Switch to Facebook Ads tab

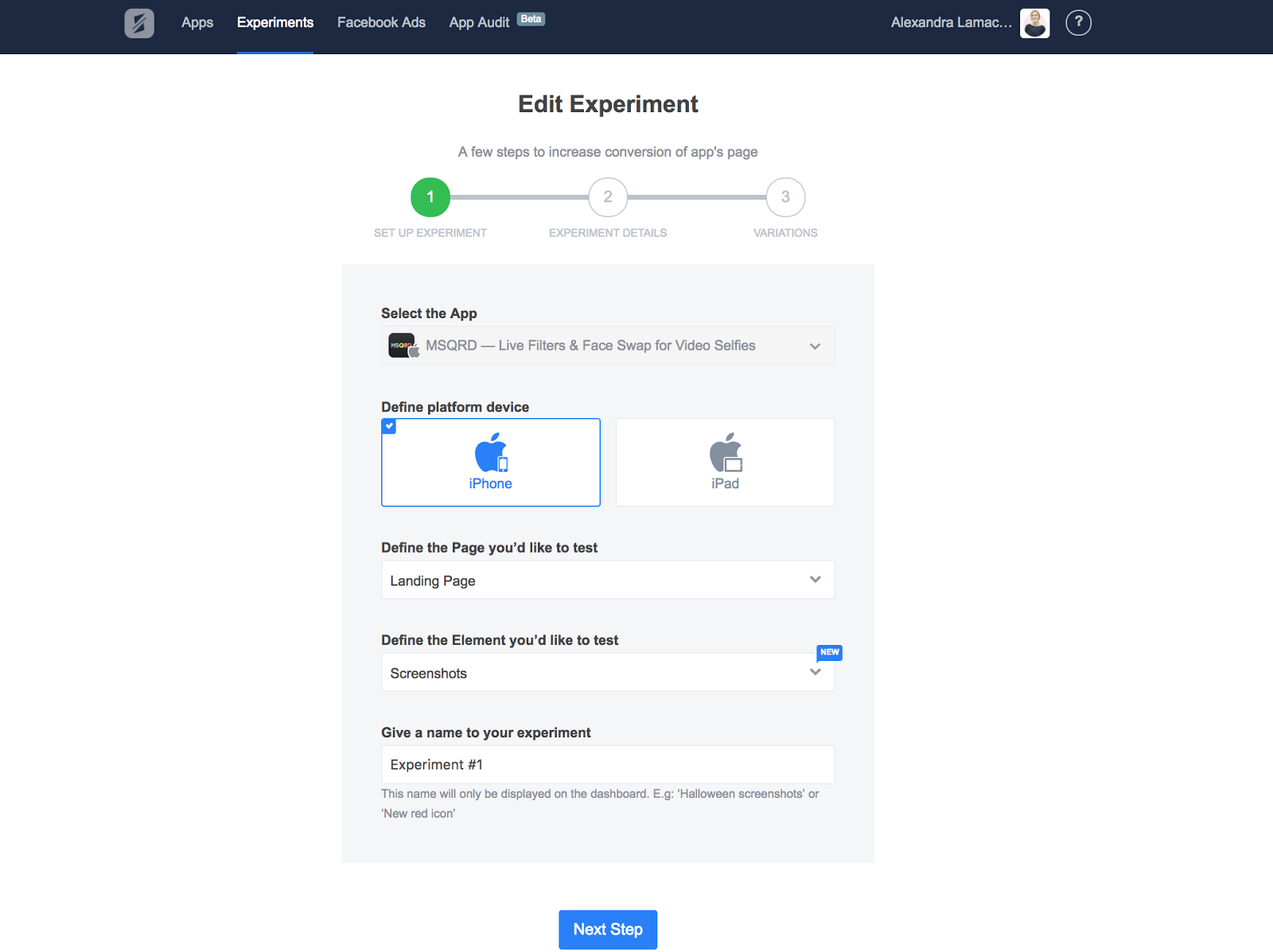tap(381, 22)
